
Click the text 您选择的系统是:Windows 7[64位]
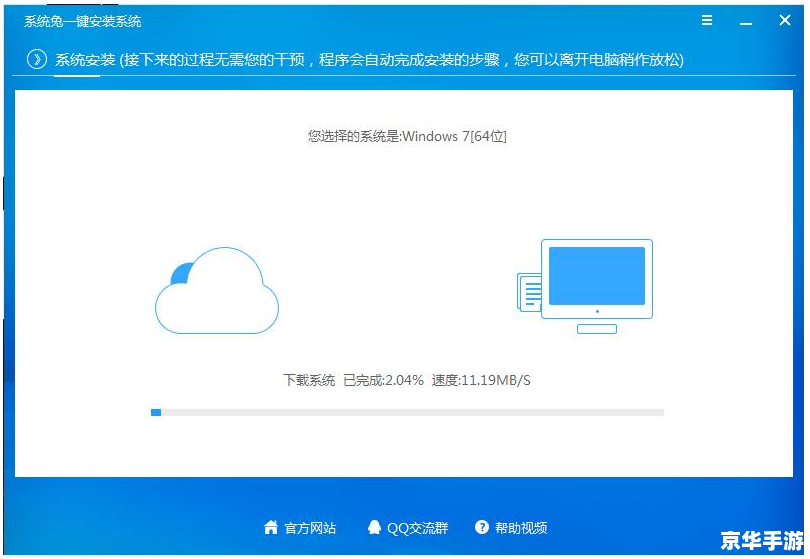(407, 136)
